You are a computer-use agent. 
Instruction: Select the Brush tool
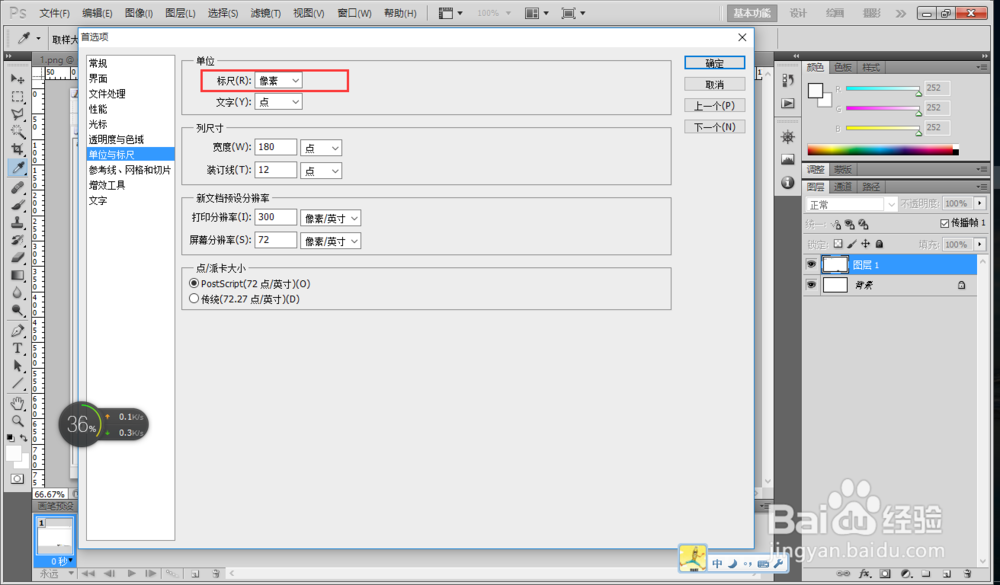pos(17,205)
